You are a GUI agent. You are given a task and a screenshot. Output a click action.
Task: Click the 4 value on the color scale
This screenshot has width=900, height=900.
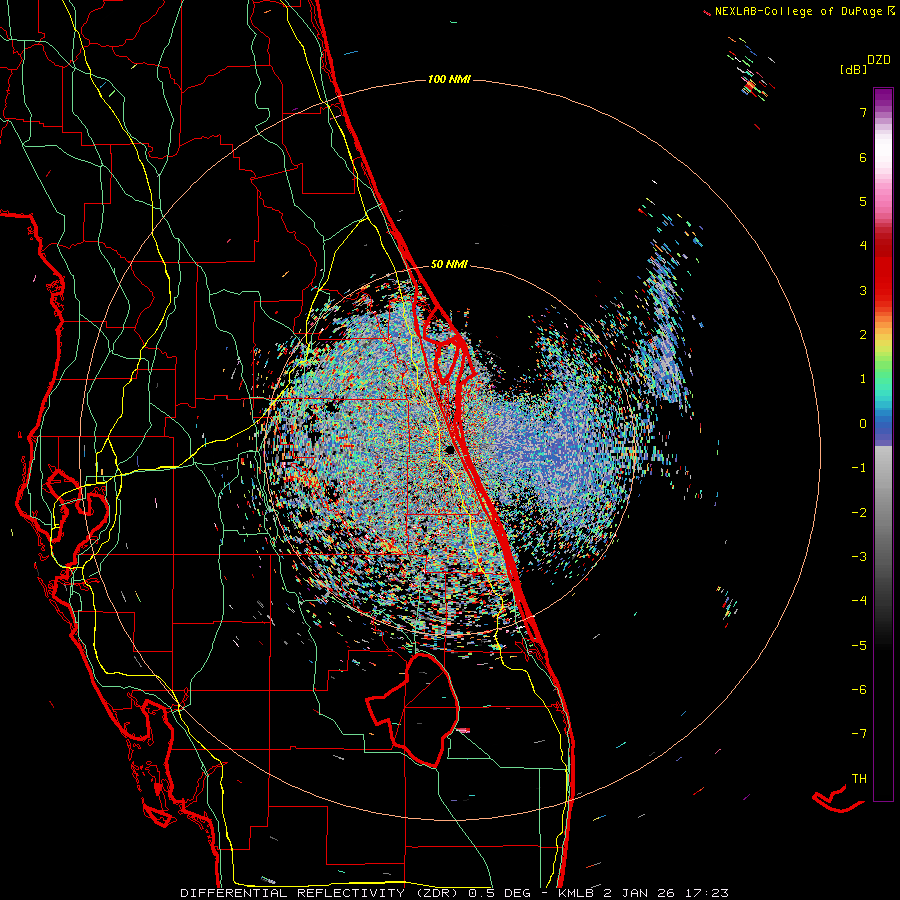coord(863,246)
